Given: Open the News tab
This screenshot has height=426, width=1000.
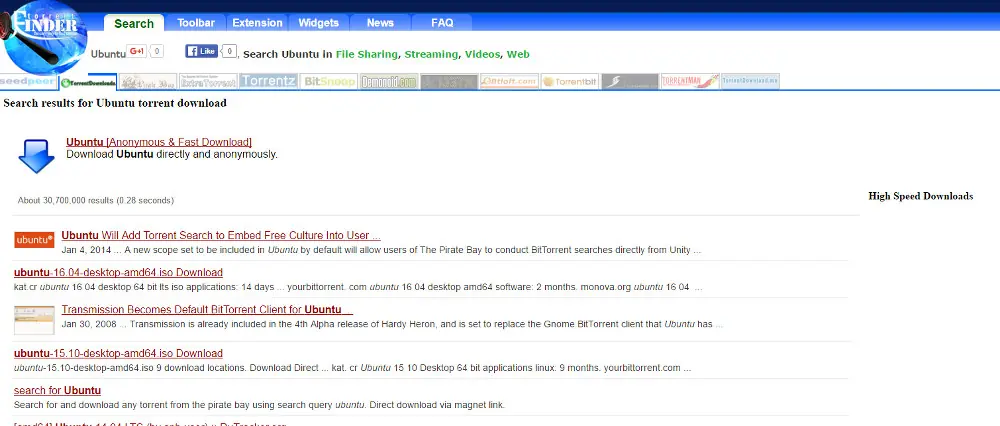Looking at the screenshot, I should point(380,23).
